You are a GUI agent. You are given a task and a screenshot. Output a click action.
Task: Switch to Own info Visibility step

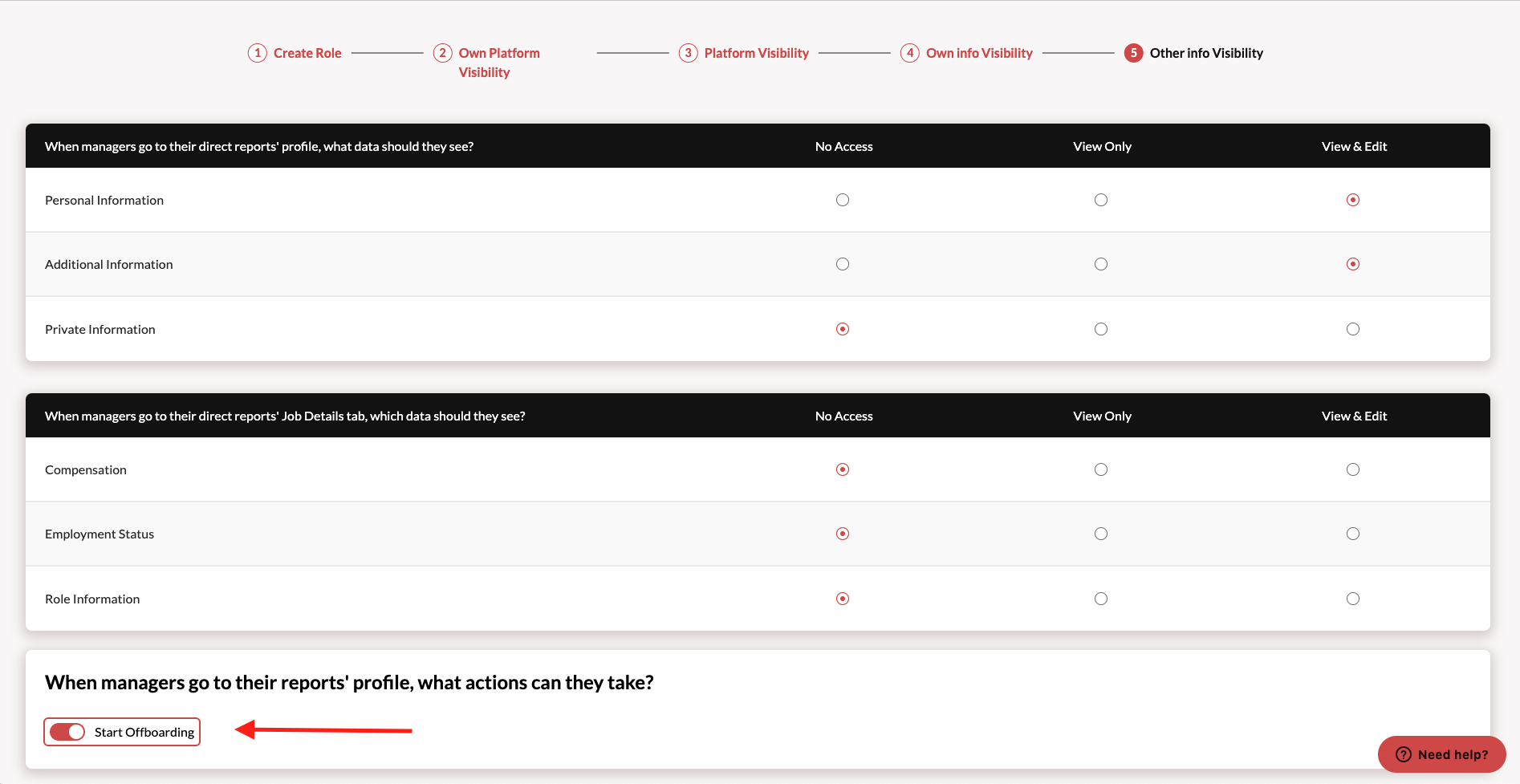(979, 53)
